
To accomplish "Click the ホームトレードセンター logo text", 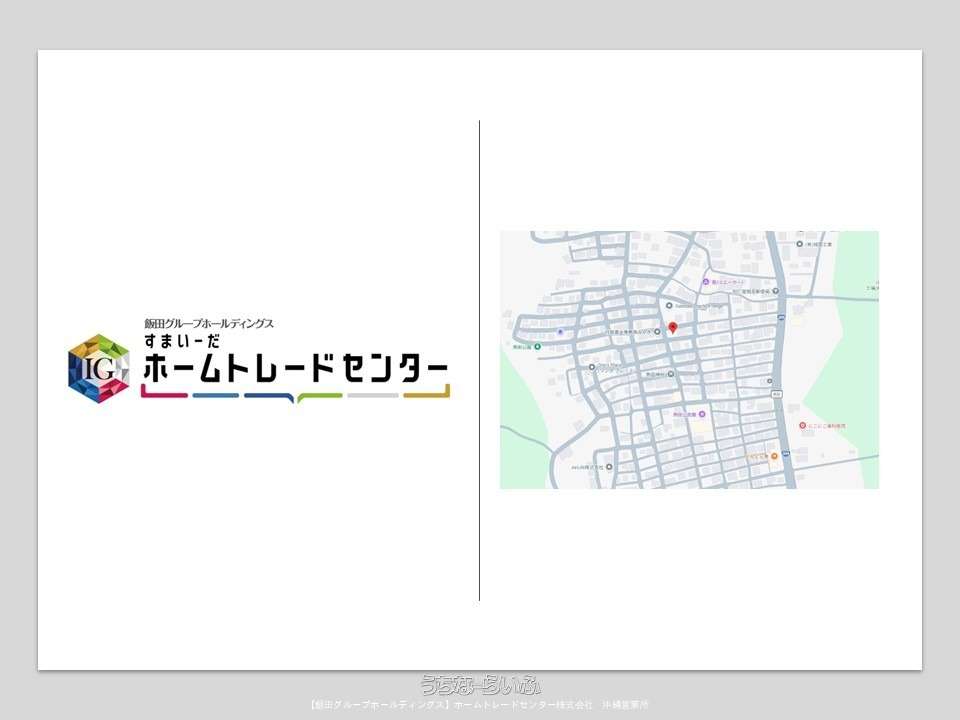I will coord(295,370).
